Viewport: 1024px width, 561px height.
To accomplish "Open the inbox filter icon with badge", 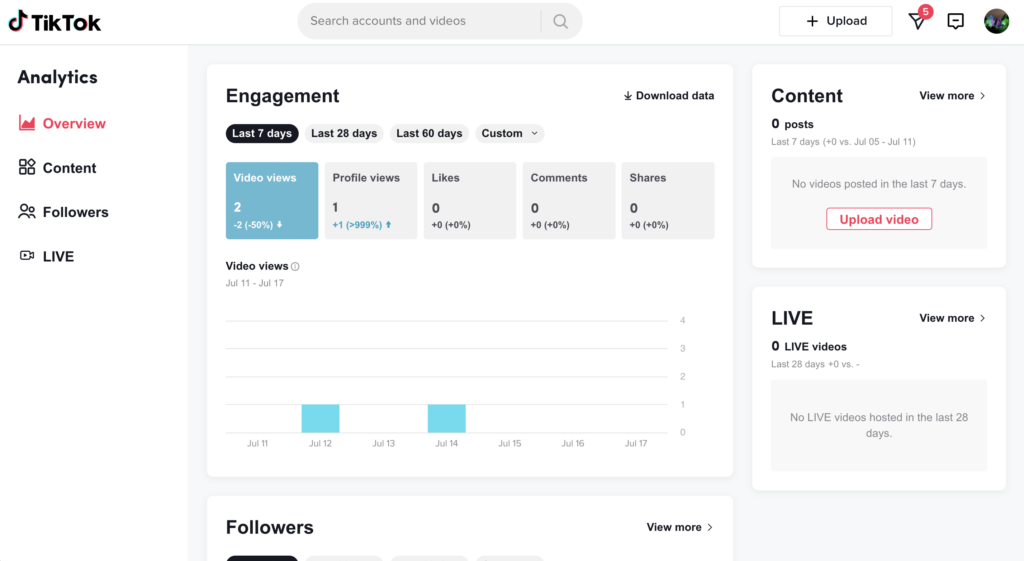I will 917,21.
